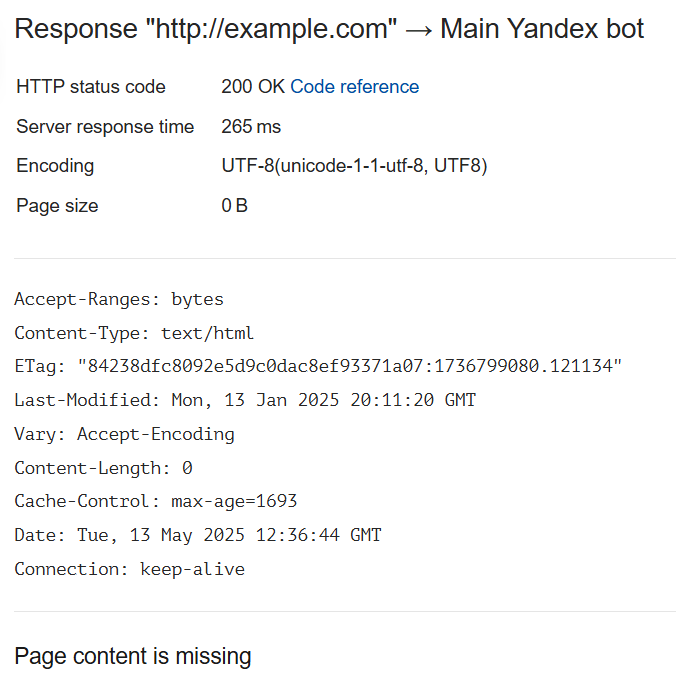Click the 0 B page size value
Screen dimensions: 676x684
click(235, 206)
